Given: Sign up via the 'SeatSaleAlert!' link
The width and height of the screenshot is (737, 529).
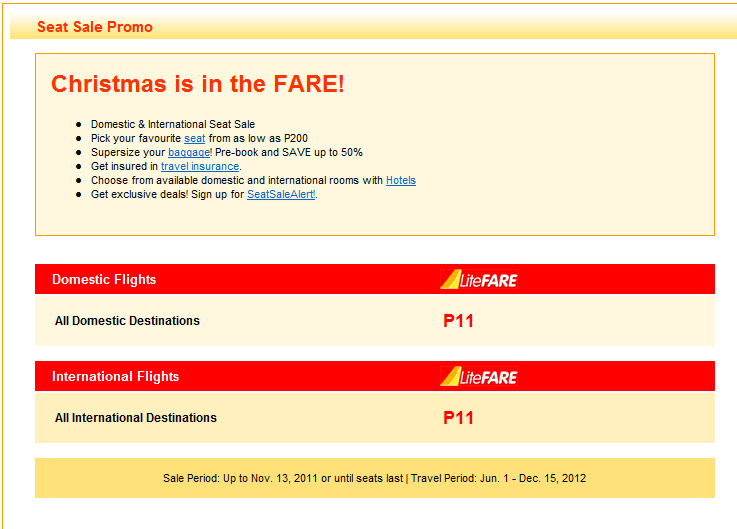Looking at the screenshot, I should pos(281,194).
